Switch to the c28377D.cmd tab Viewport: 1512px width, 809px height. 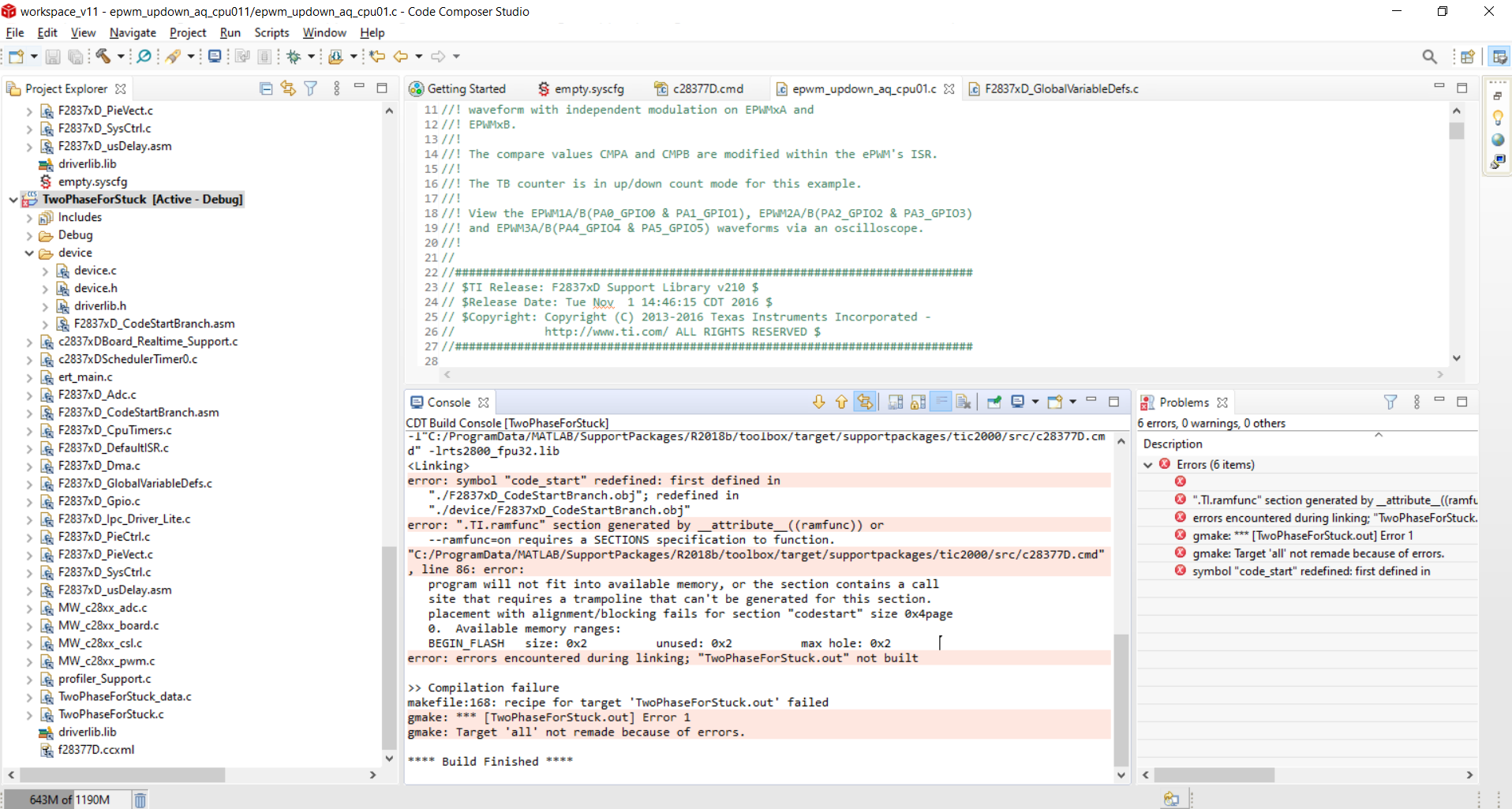(699, 88)
